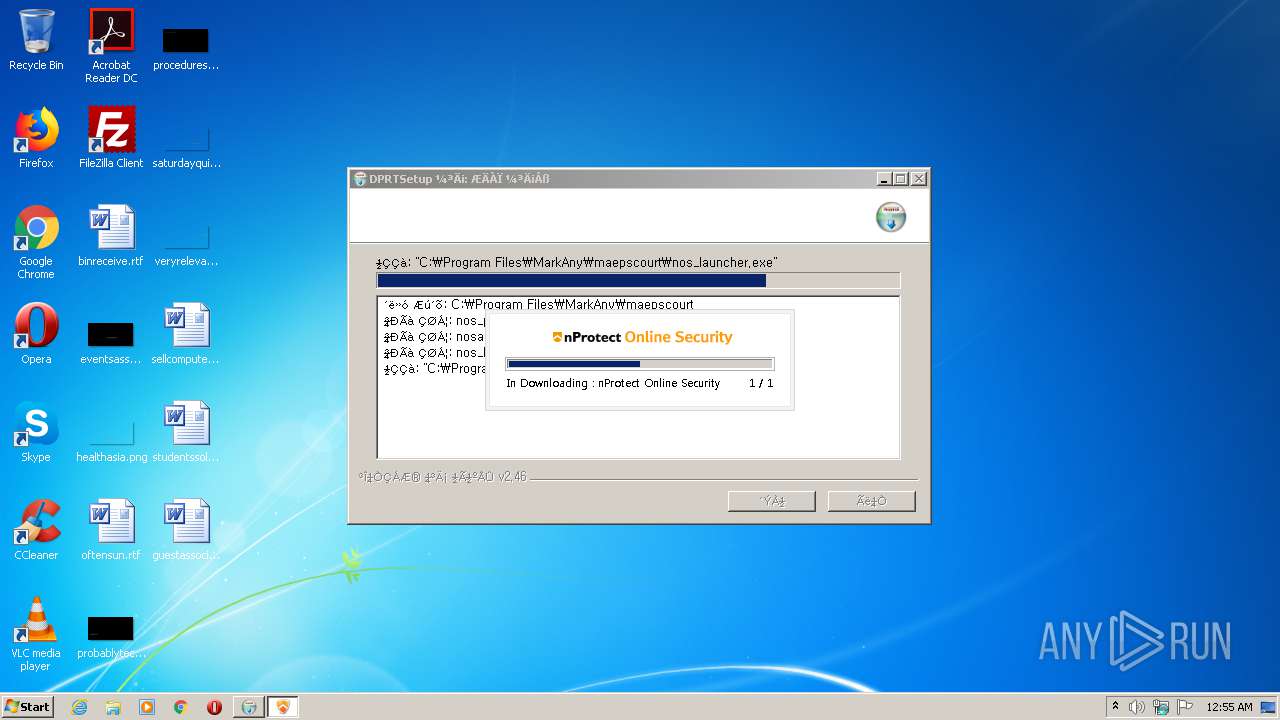Click the '1 / 1' download counter
Viewport: 1280px width, 720px height.
click(761, 383)
